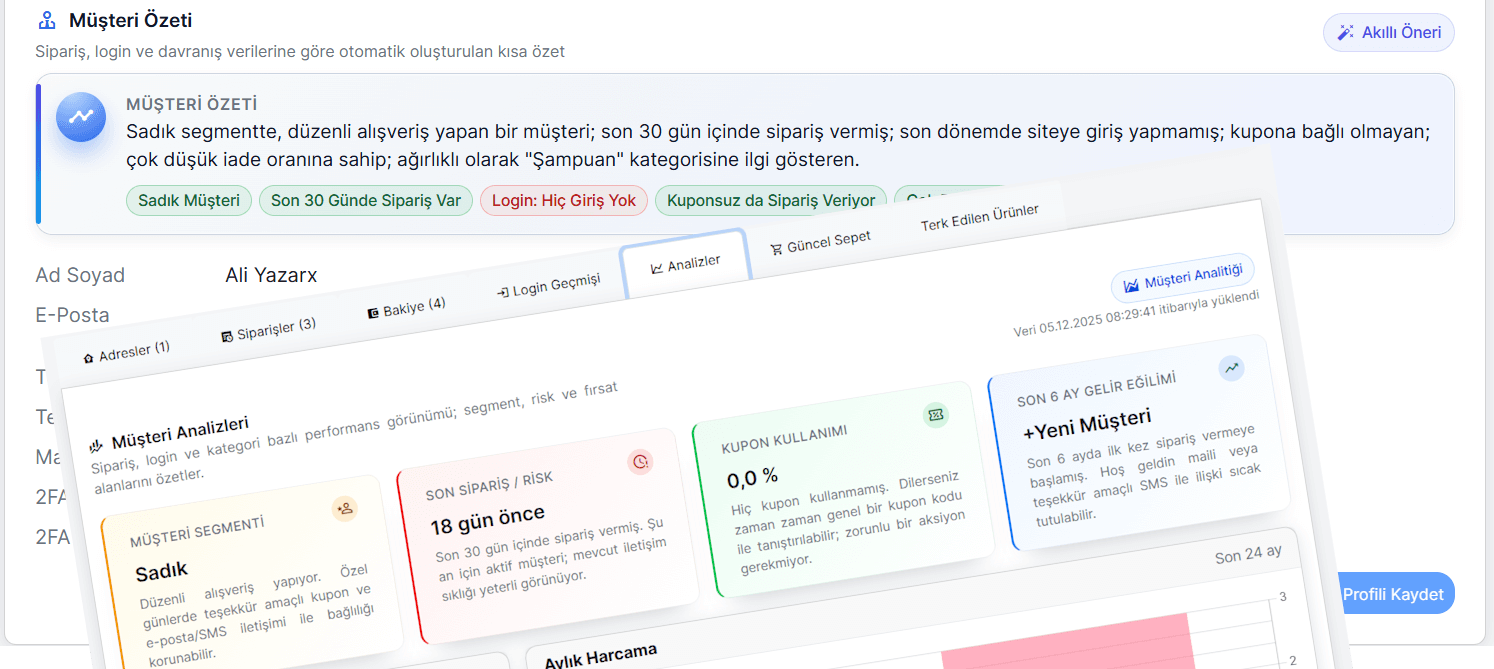Click the 18 gün önce value
The image size is (1494, 669).
coord(488,519)
